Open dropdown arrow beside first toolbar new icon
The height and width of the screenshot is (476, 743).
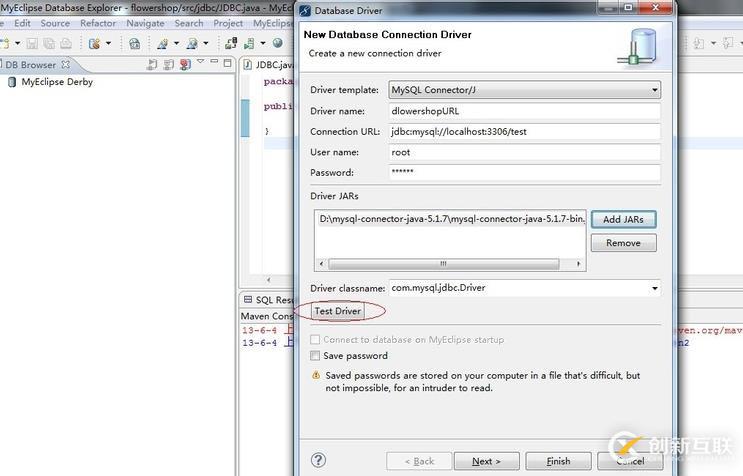coord(18,44)
